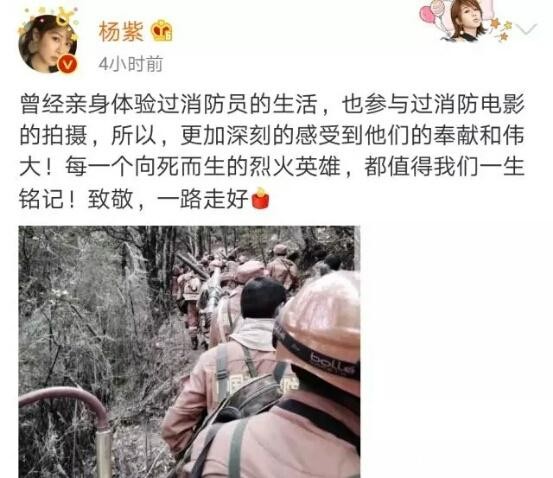Click the red candle emoji in post
This screenshot has width=553, height=478.
click(260, 199)
